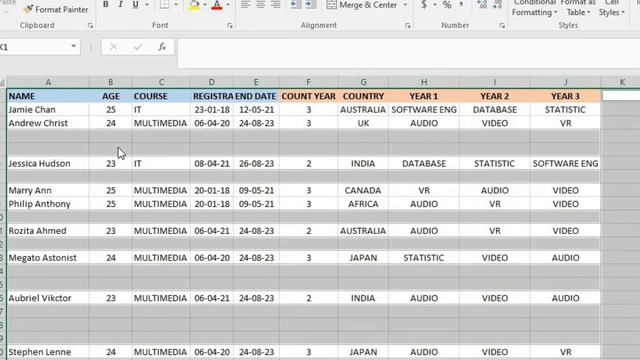Center text horizontally
Image resolution: width=640 pixels, height=360 pixels.
(260, 5)
